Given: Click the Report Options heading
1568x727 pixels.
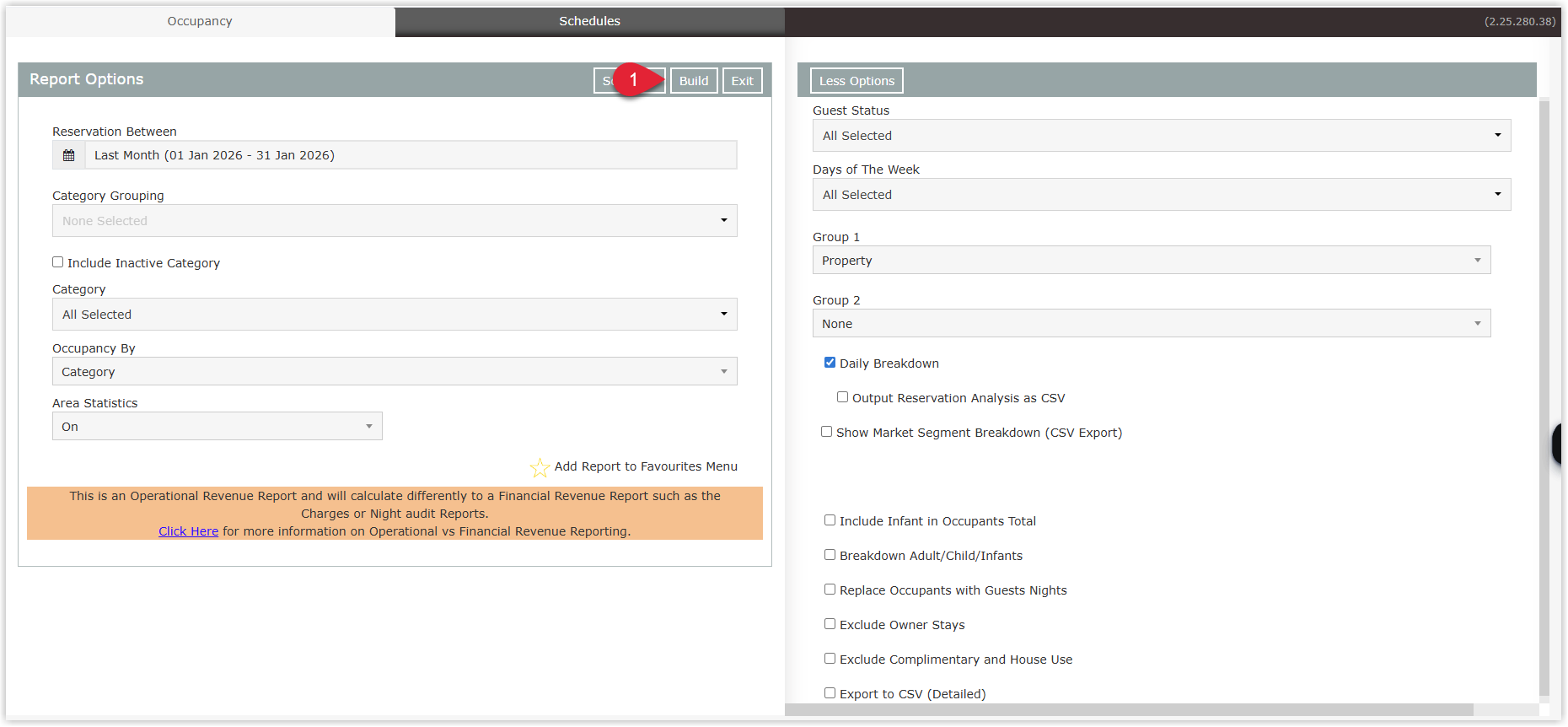Looking at the screenshot, I should coord(87,79).
